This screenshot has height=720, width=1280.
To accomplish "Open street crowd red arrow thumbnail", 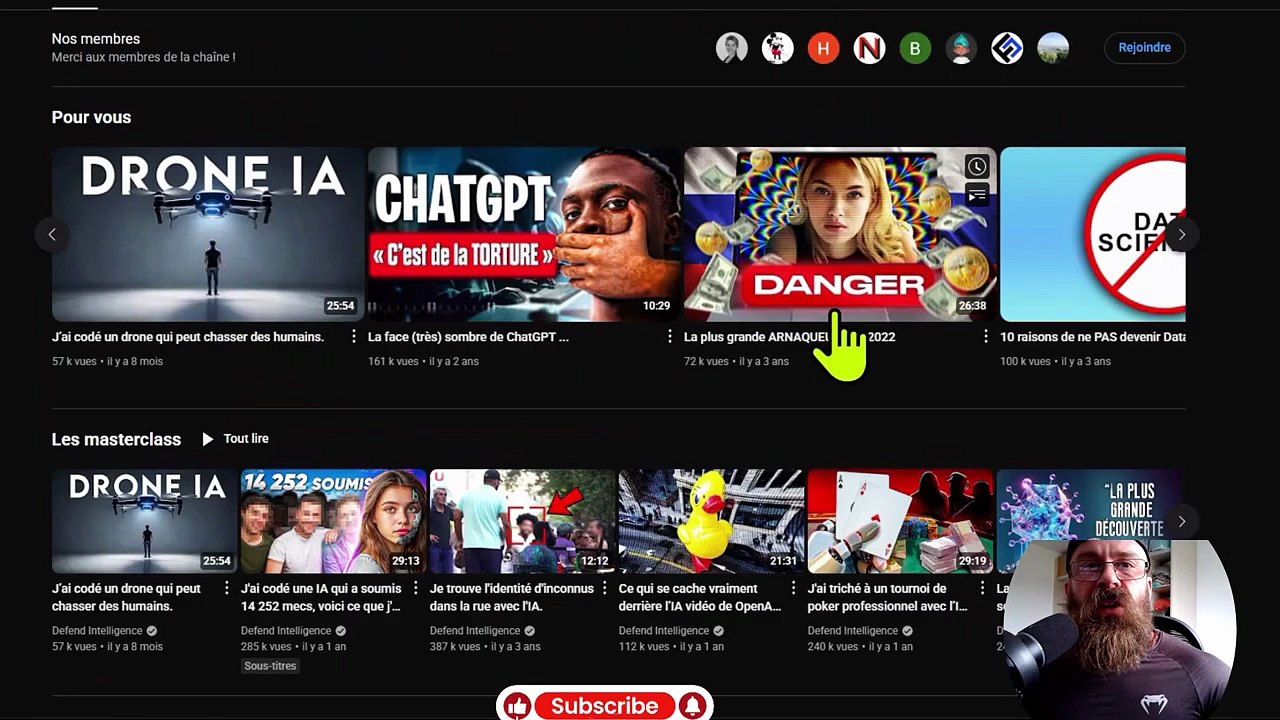I will (522, 522).
